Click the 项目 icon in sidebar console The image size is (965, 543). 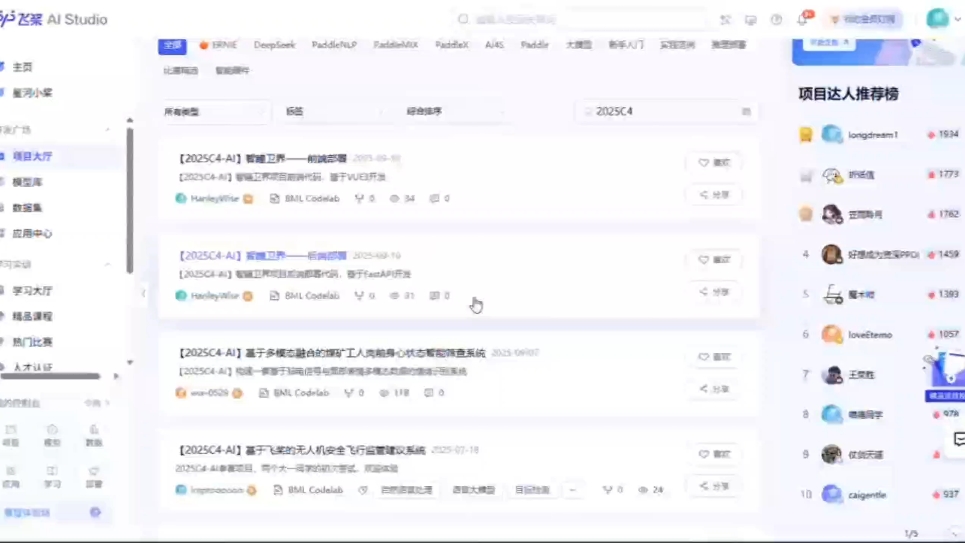click(11, 435)
